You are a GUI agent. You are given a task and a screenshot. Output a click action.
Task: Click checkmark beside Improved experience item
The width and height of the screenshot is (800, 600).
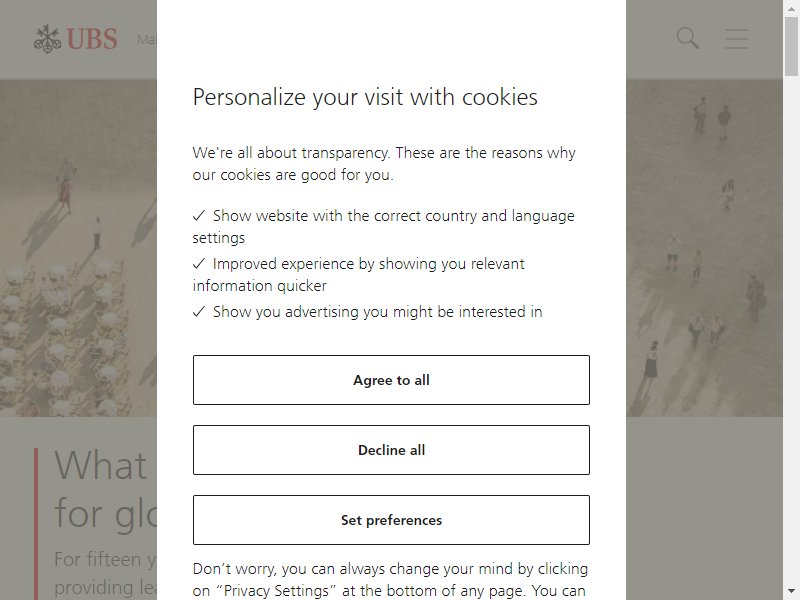199,264
